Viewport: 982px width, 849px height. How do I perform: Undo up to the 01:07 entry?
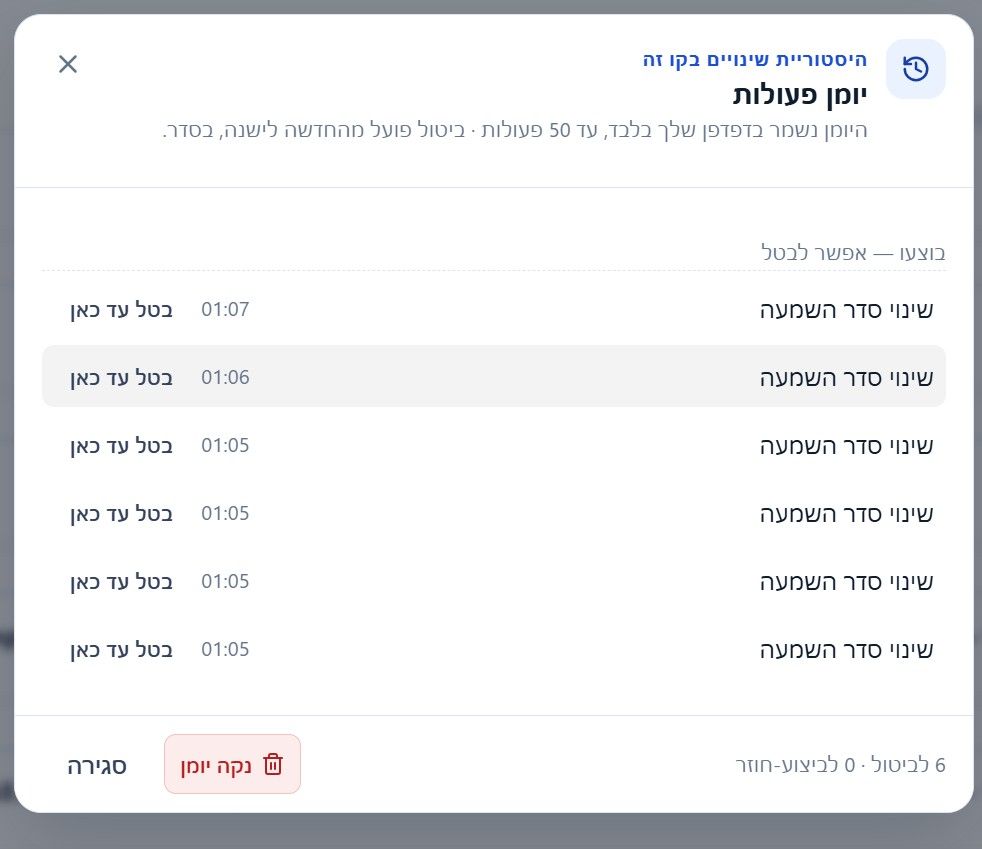click(121, 309)
